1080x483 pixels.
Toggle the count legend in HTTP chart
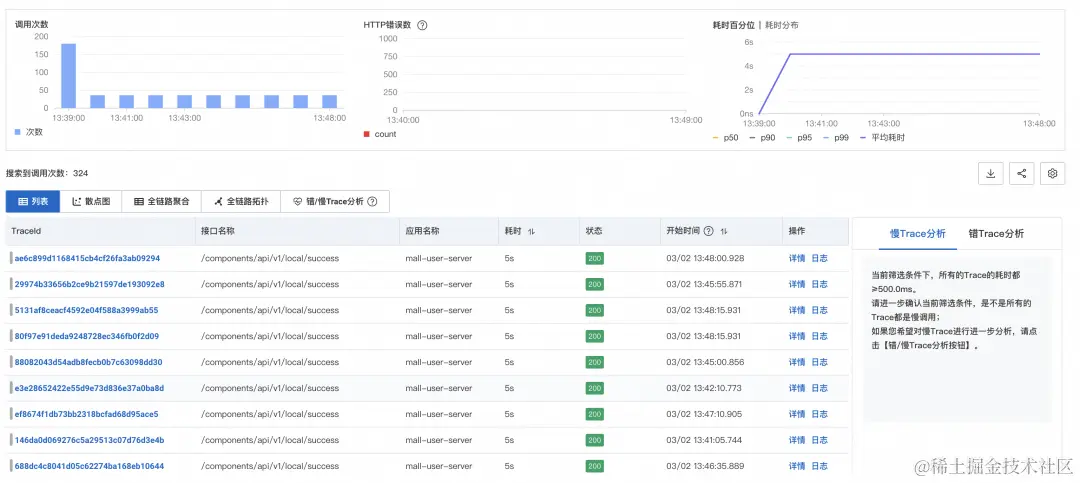pos(380,134)
